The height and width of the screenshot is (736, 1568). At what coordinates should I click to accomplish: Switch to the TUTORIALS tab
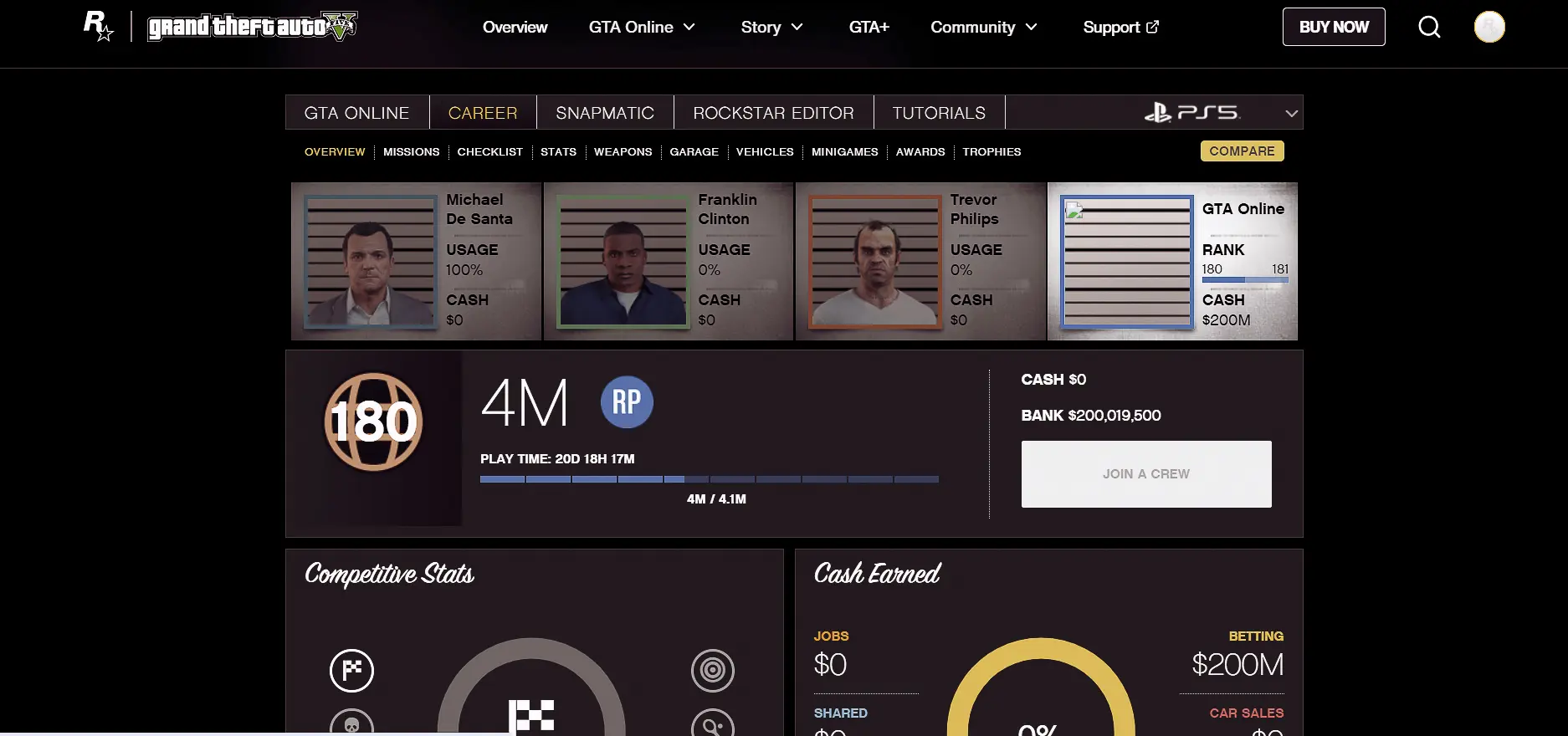click(x=939, y=112)
